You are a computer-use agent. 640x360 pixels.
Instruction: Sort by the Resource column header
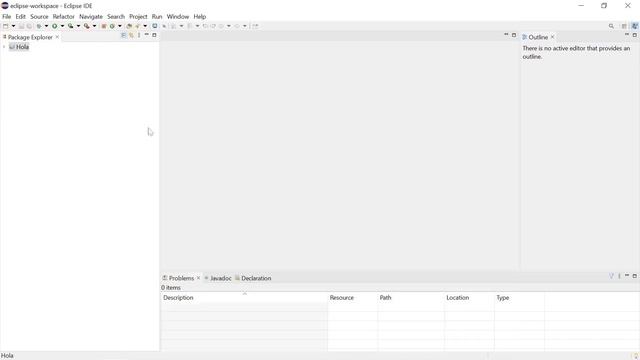click(353, 298)
